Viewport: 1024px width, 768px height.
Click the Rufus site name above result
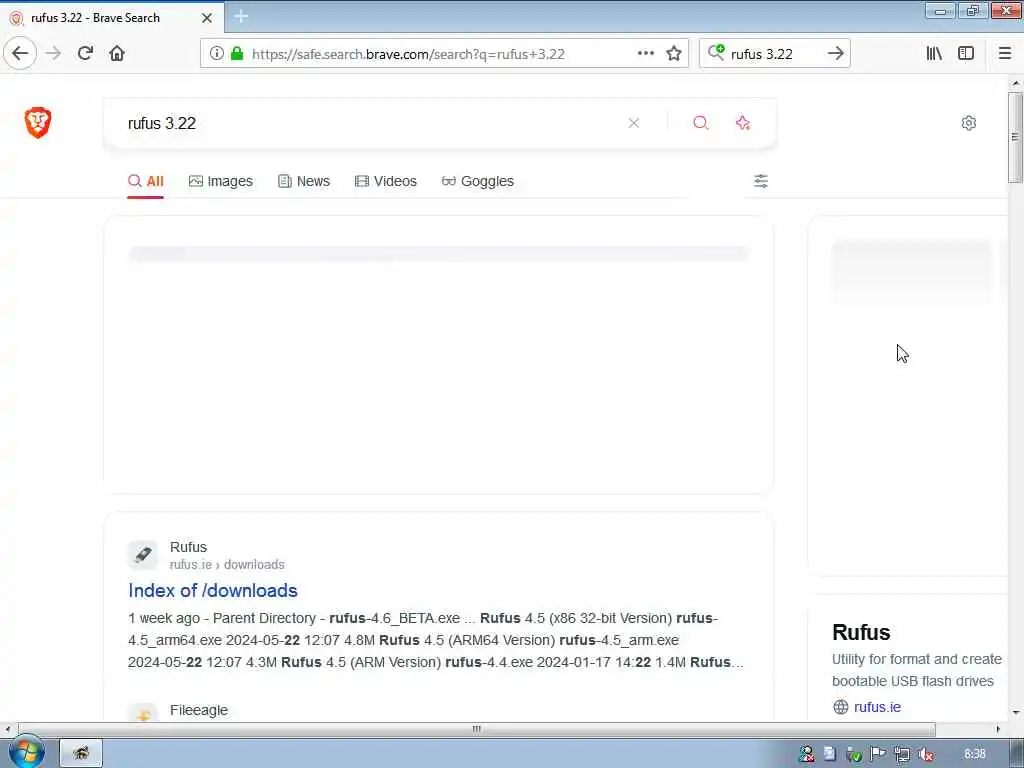(x=188, y=547)
